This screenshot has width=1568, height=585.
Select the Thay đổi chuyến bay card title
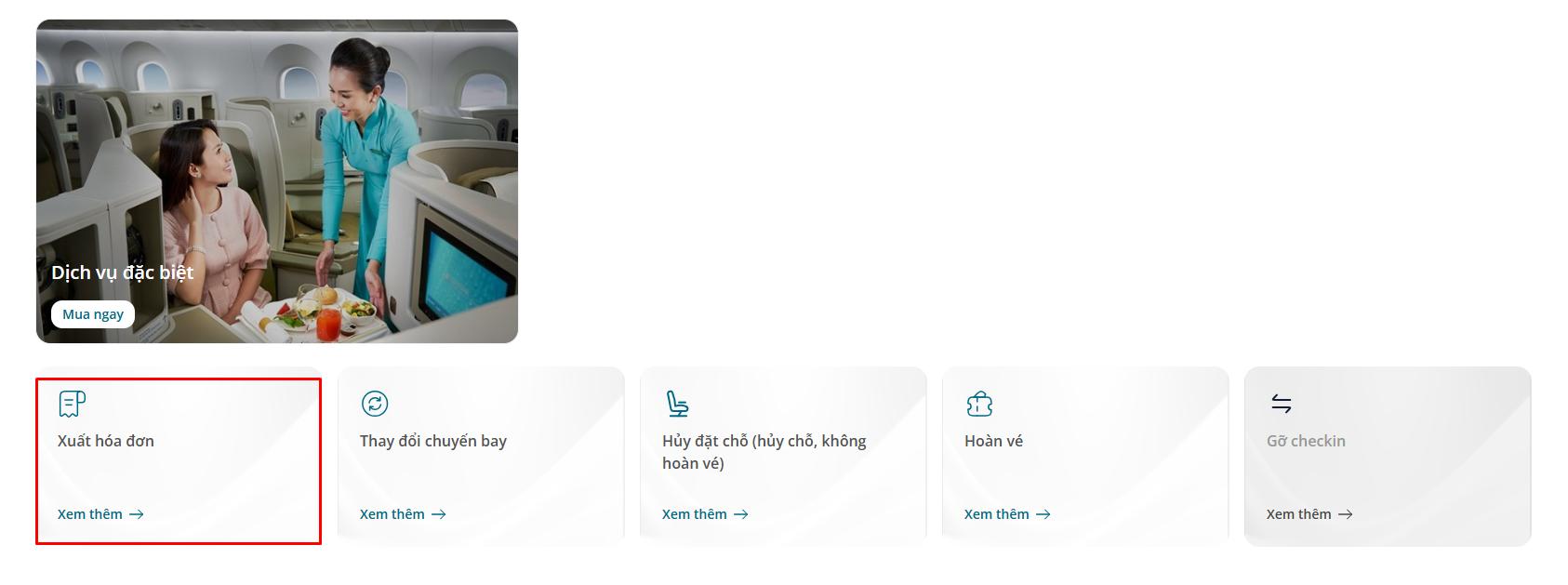tap(433, 441)
